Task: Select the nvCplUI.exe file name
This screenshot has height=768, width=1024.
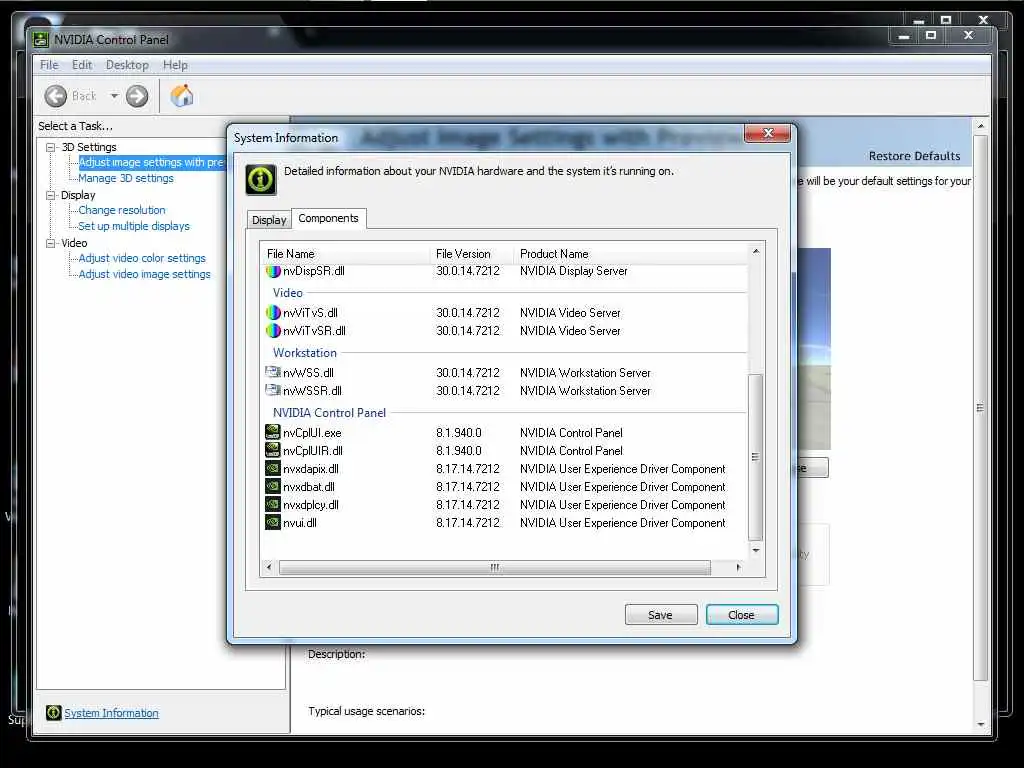Action: pyautogui.click(x=312, y=433)
